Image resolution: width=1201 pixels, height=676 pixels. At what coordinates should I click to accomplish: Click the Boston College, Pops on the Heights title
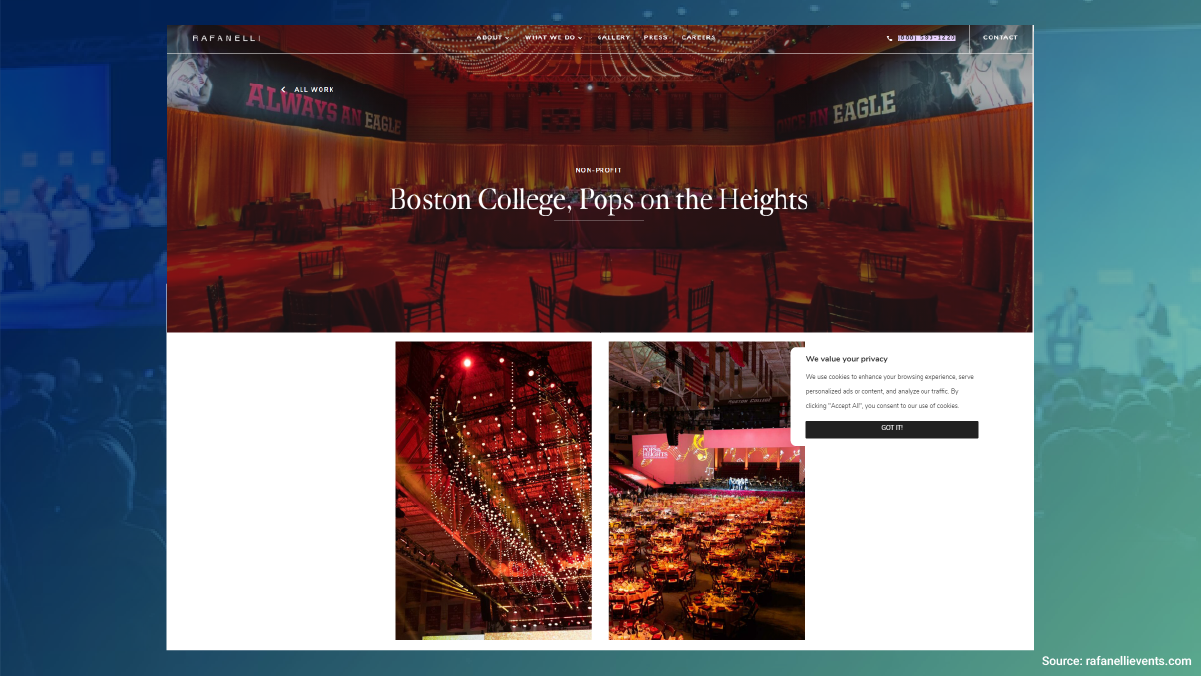tap(599, 199)
